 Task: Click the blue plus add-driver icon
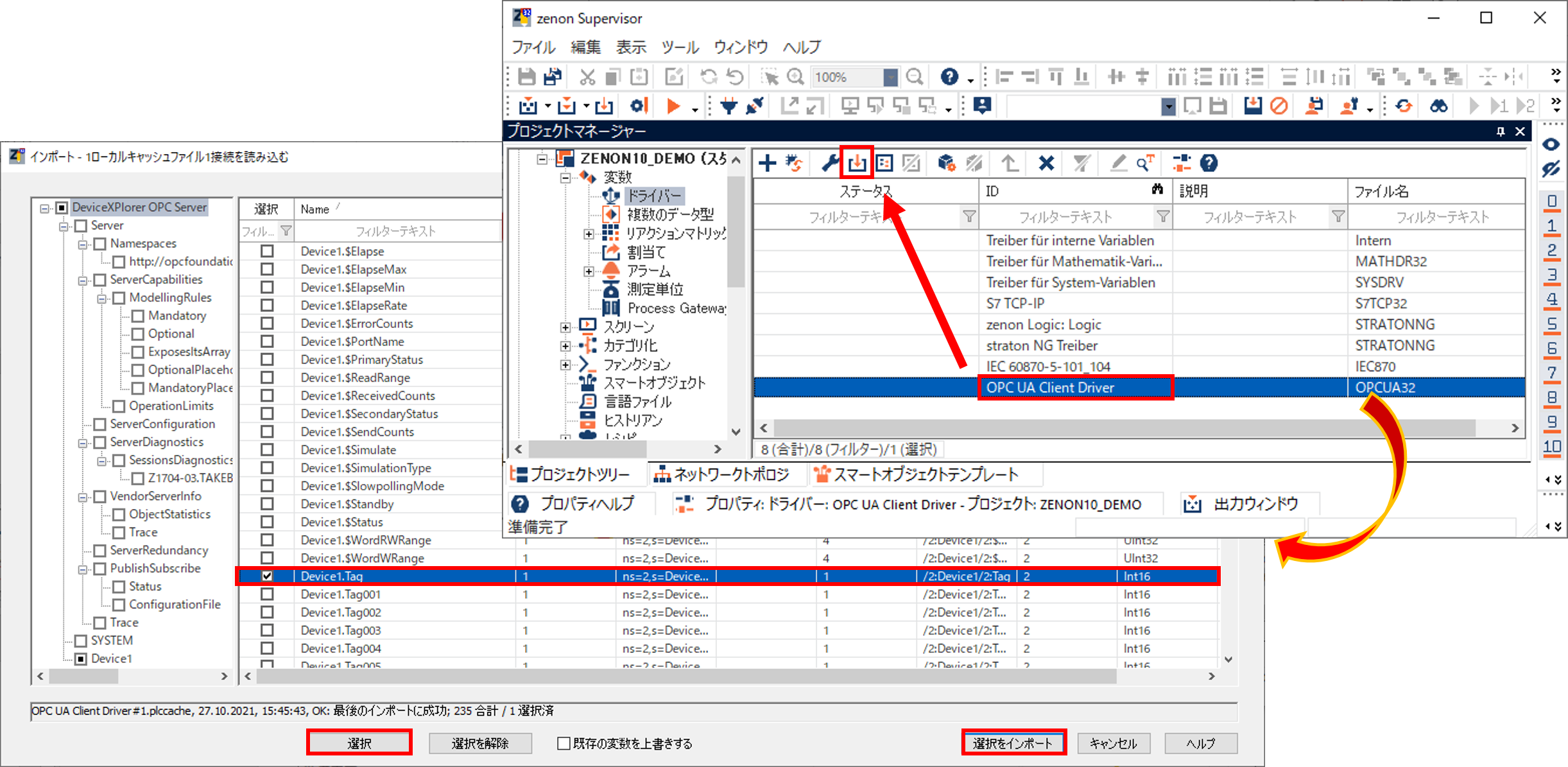[x=767, y=163]
